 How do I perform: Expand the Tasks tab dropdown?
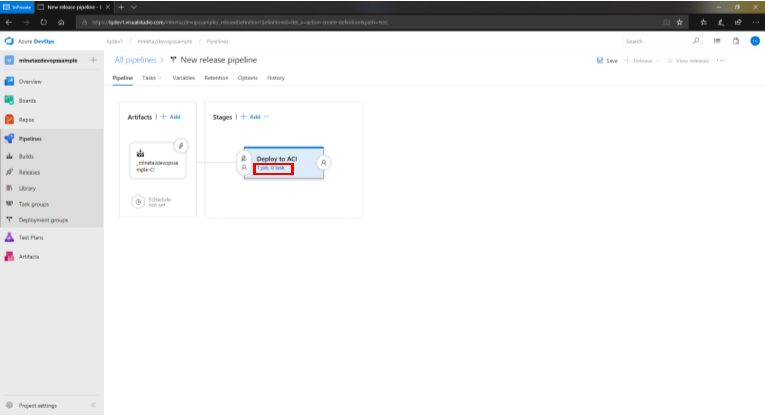point(160,77)
